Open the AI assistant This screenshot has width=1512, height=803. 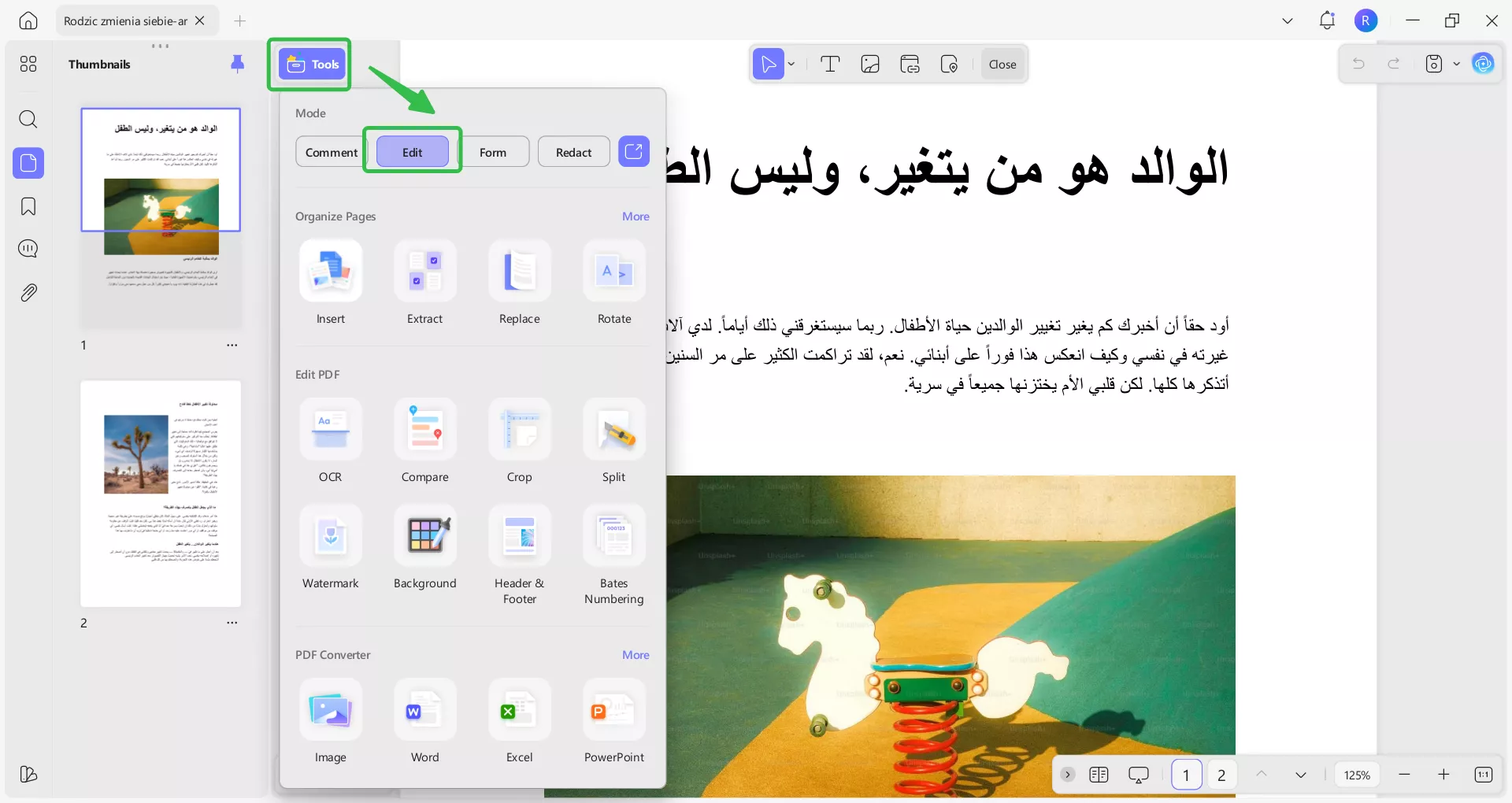(1484, 64)
